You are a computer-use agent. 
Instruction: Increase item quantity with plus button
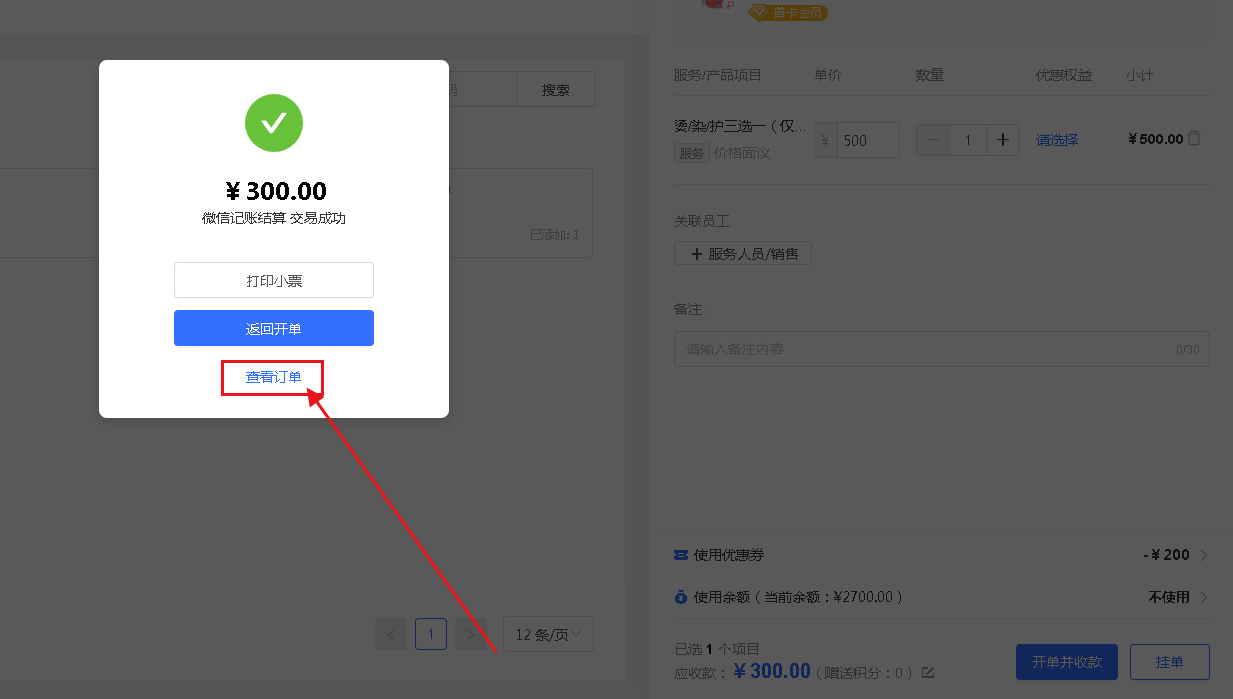coord(1003,140)
